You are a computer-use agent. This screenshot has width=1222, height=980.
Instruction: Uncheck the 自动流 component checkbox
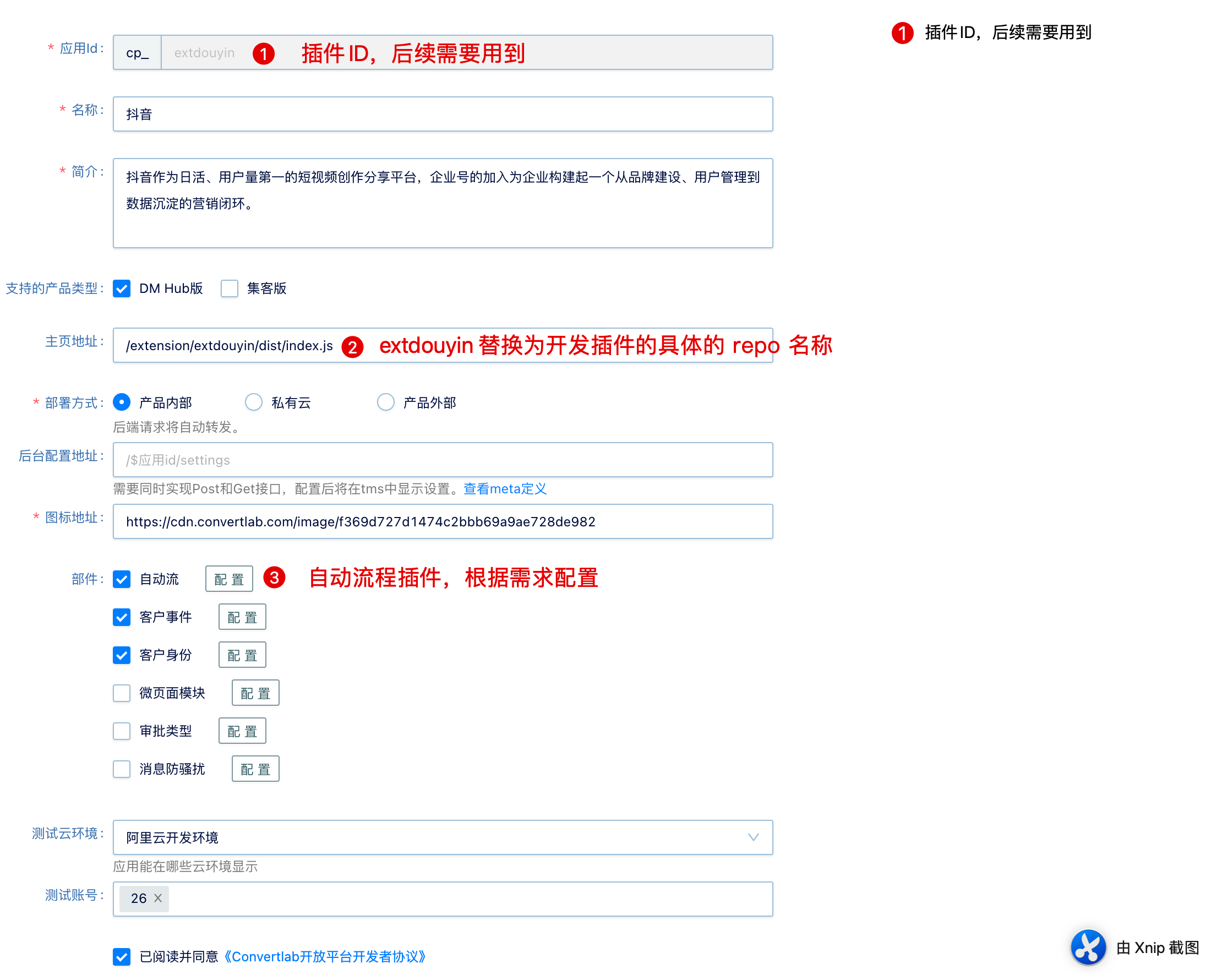tap(122, 579)
